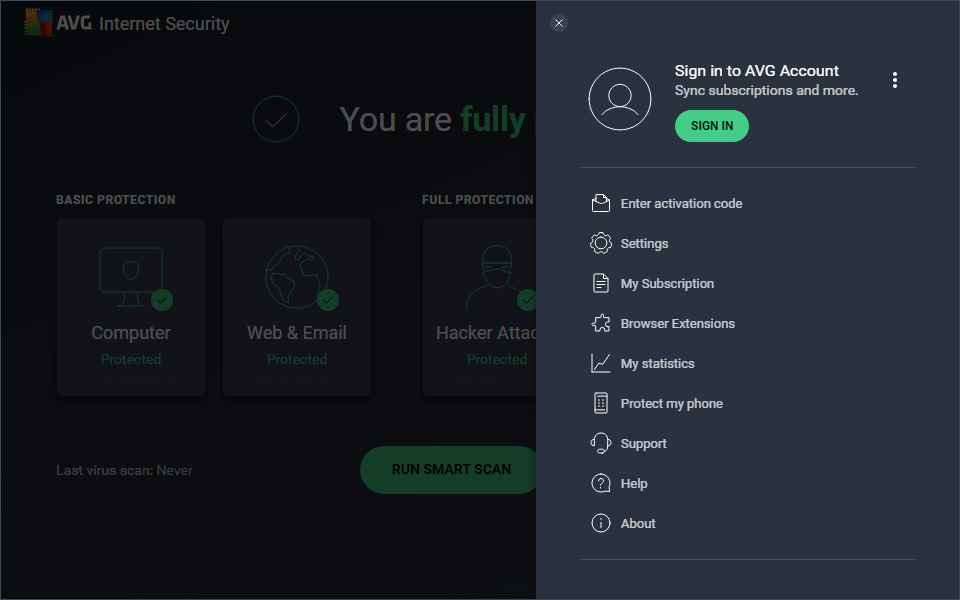Click the My statistics chart icon
Screen dimensions: 960x600
(x=601, y=363)
